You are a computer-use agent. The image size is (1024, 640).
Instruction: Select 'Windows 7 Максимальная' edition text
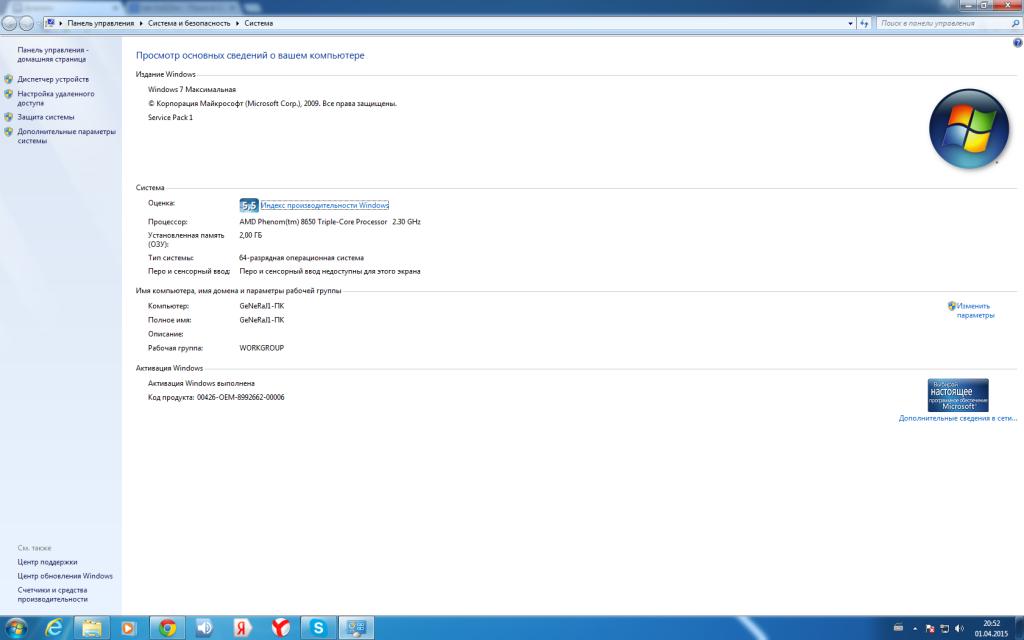tap(192, 89)
